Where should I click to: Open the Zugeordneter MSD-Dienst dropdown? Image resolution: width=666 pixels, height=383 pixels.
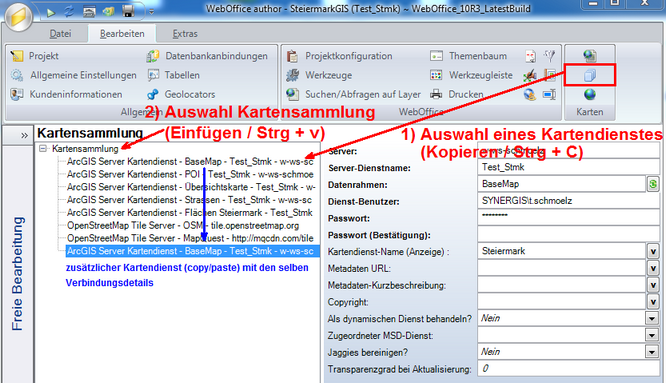click(x=652, y=335)
